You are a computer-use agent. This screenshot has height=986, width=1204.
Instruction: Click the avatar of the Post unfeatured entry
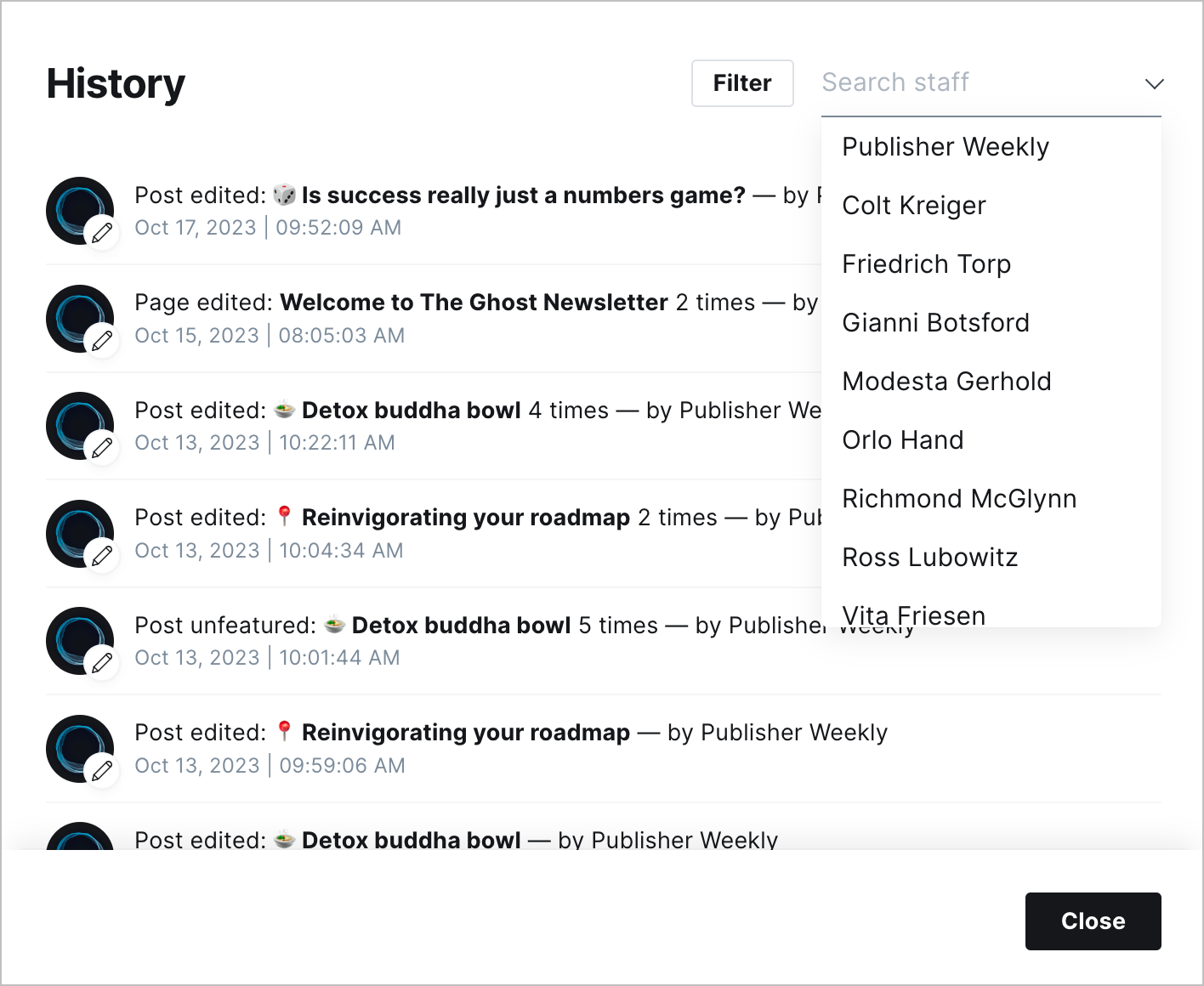click(80, 641)
